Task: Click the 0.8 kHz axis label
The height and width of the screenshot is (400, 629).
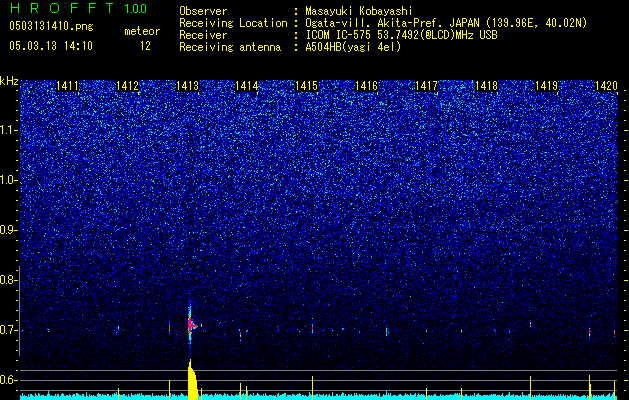Action: pyautogui.click(x=9, y=280)
